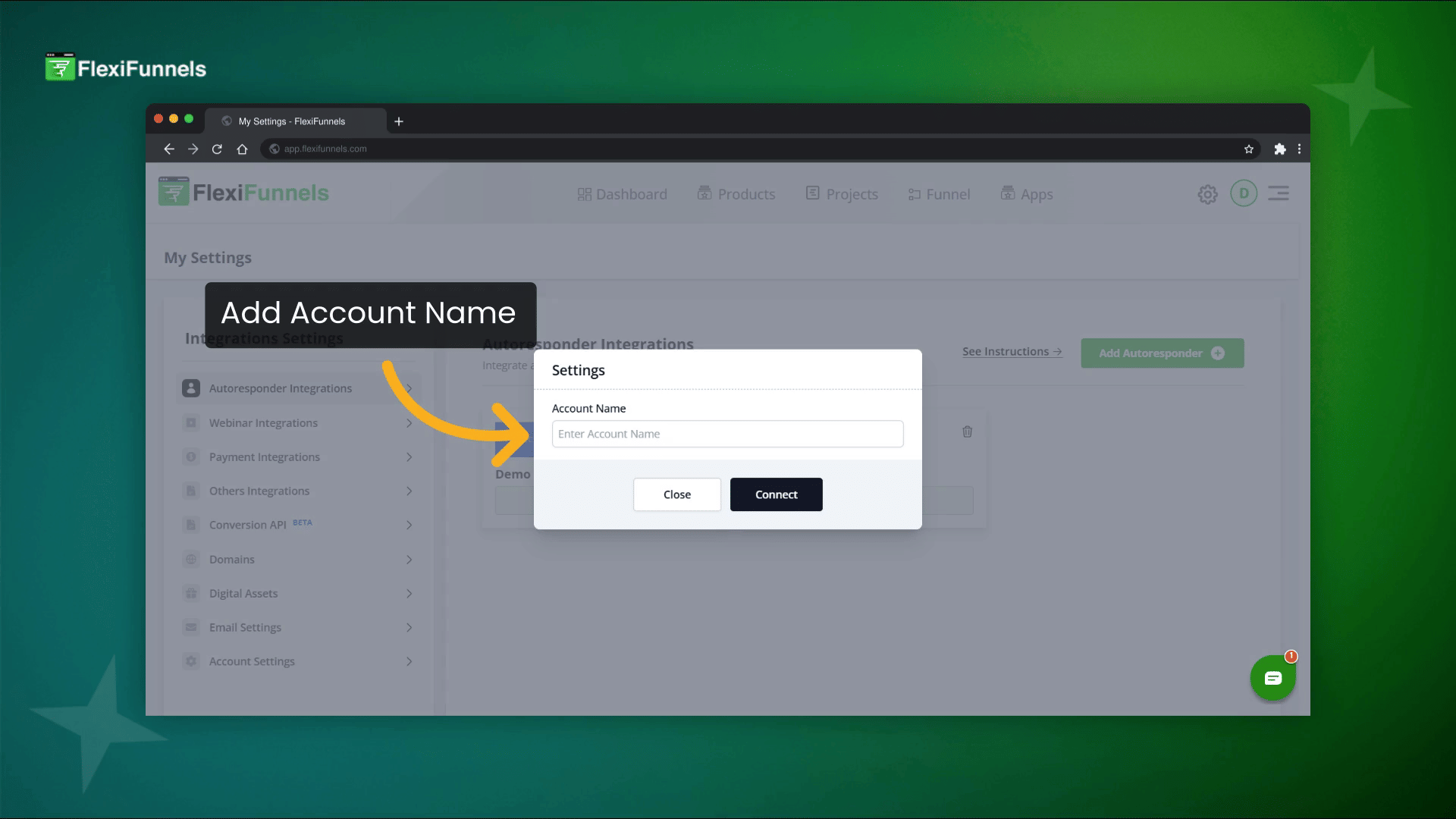
Task: Click the user avatar D icon
Action: click(1244, 193)
